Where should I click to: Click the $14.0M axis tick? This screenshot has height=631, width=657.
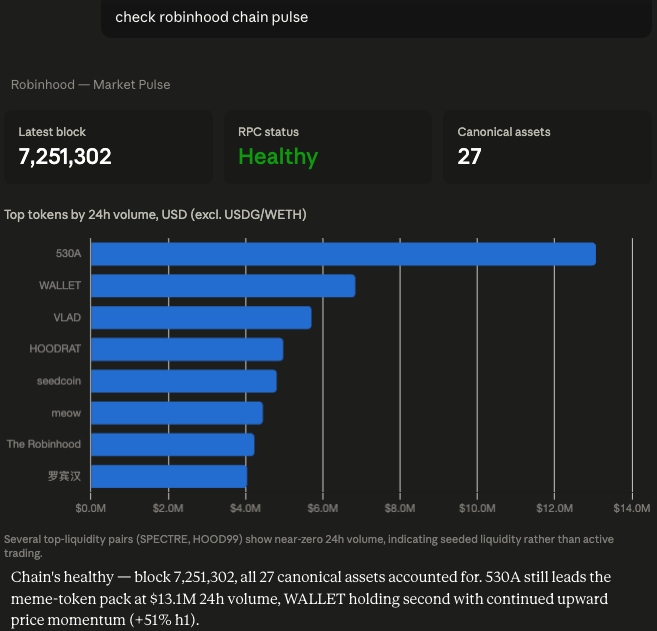click(x=632, y=508)
